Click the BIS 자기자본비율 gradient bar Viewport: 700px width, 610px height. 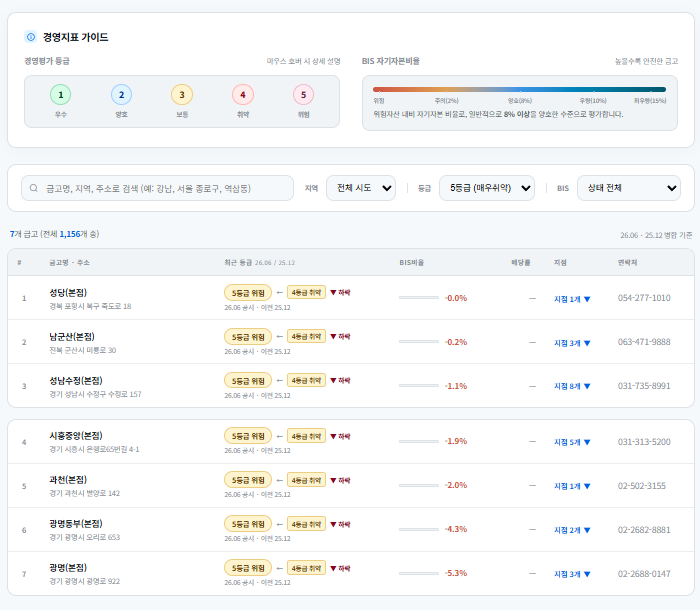(519, 89)
